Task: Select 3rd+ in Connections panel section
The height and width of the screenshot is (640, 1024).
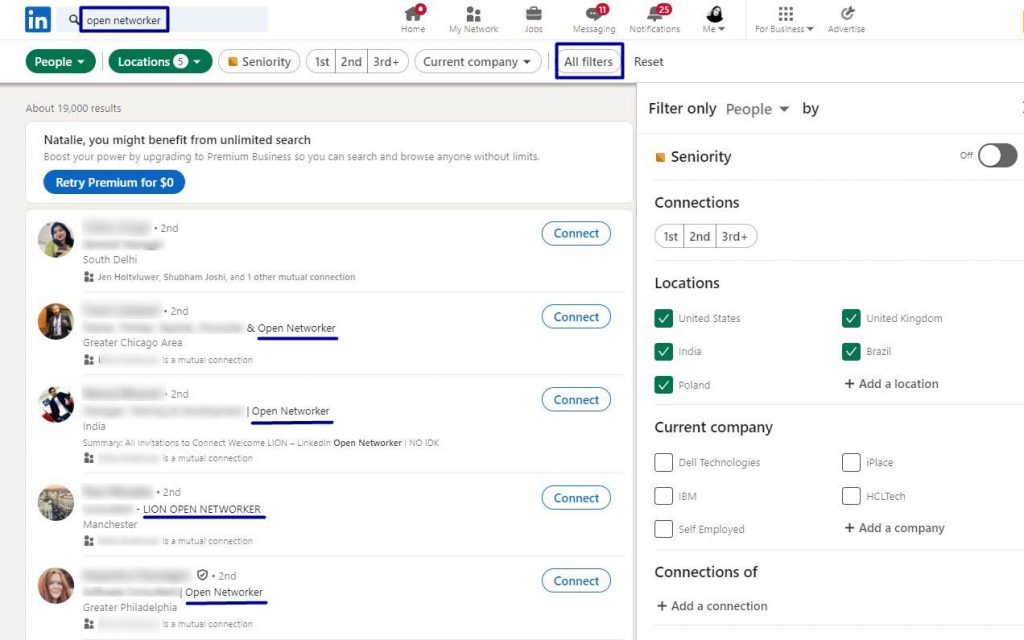Action: click(x=735, y=236)
